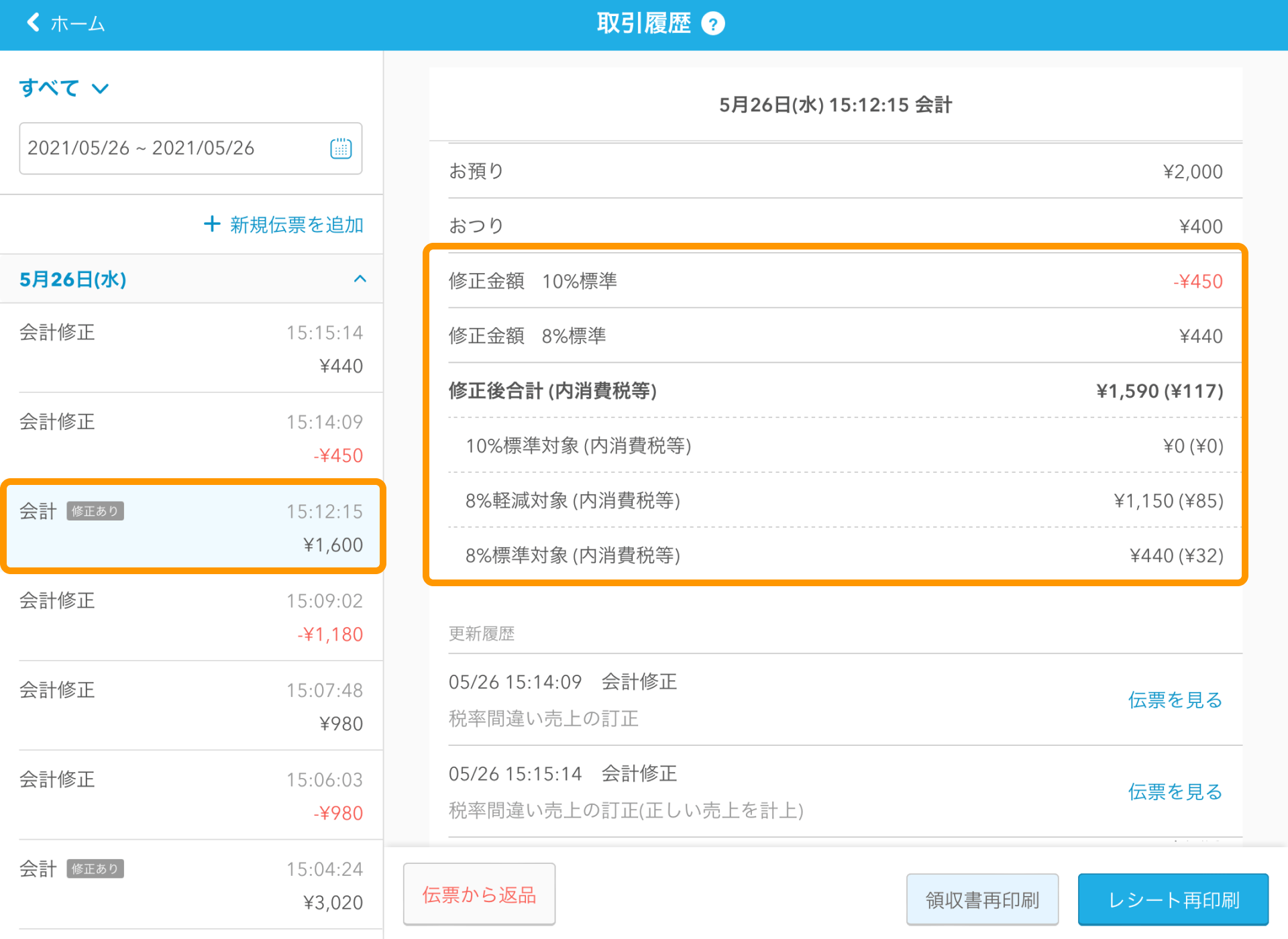This screenshot has height=939, width=1288.
Task: Open the すべて filter dropdown
Action: coord(64,88)
